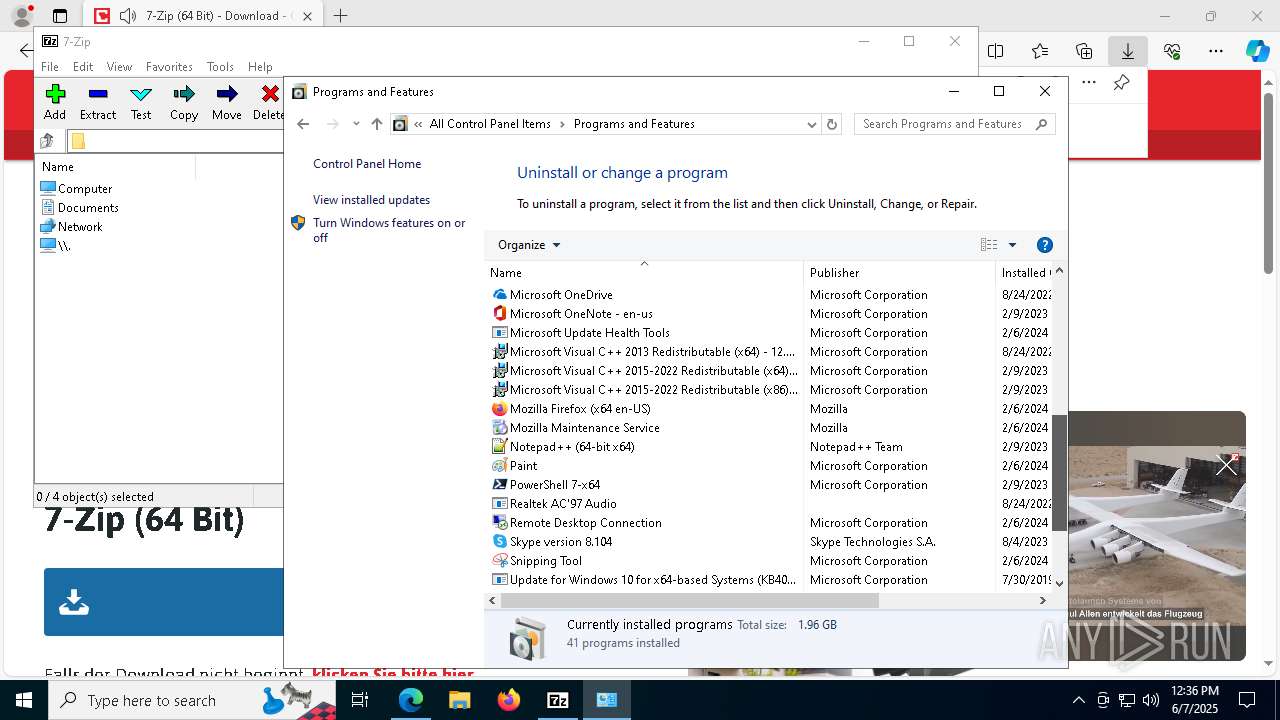Viewport: 1280px width, 720px height.
Task: Click the Search Programs and Features field
Action: coord(954,124)
